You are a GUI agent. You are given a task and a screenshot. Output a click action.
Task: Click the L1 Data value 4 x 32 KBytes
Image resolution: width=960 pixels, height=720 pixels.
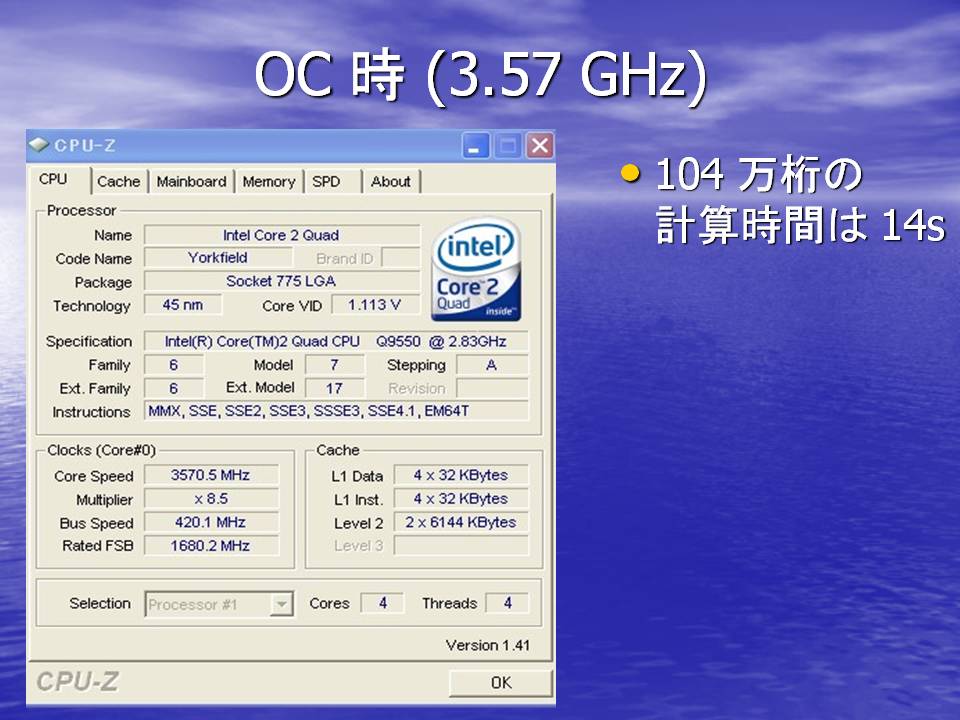(460, 475)
